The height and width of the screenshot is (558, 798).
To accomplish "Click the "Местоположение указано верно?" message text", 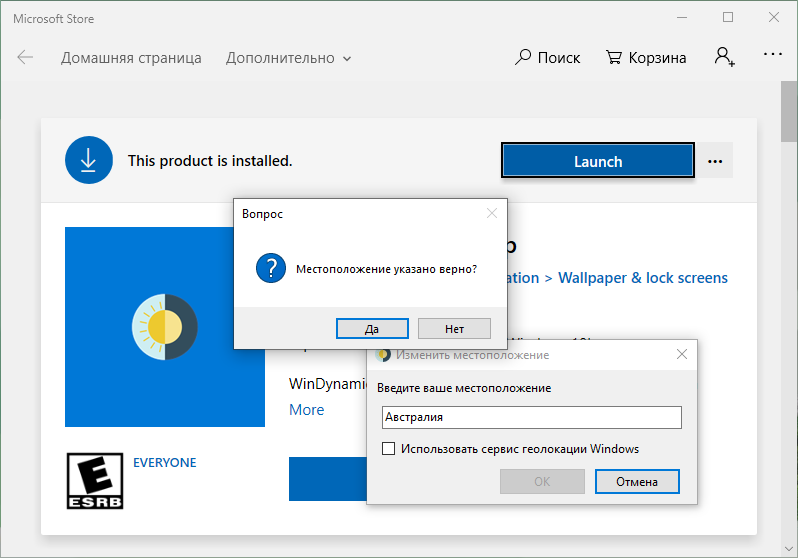I will [386, 269].
